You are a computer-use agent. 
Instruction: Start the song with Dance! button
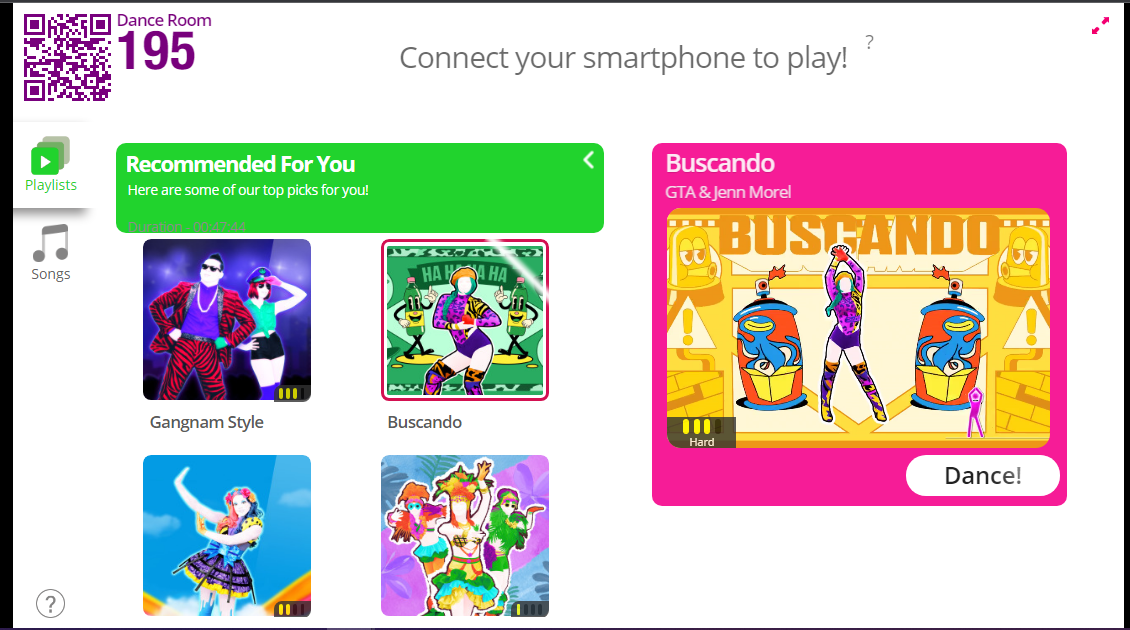(982, 476)
